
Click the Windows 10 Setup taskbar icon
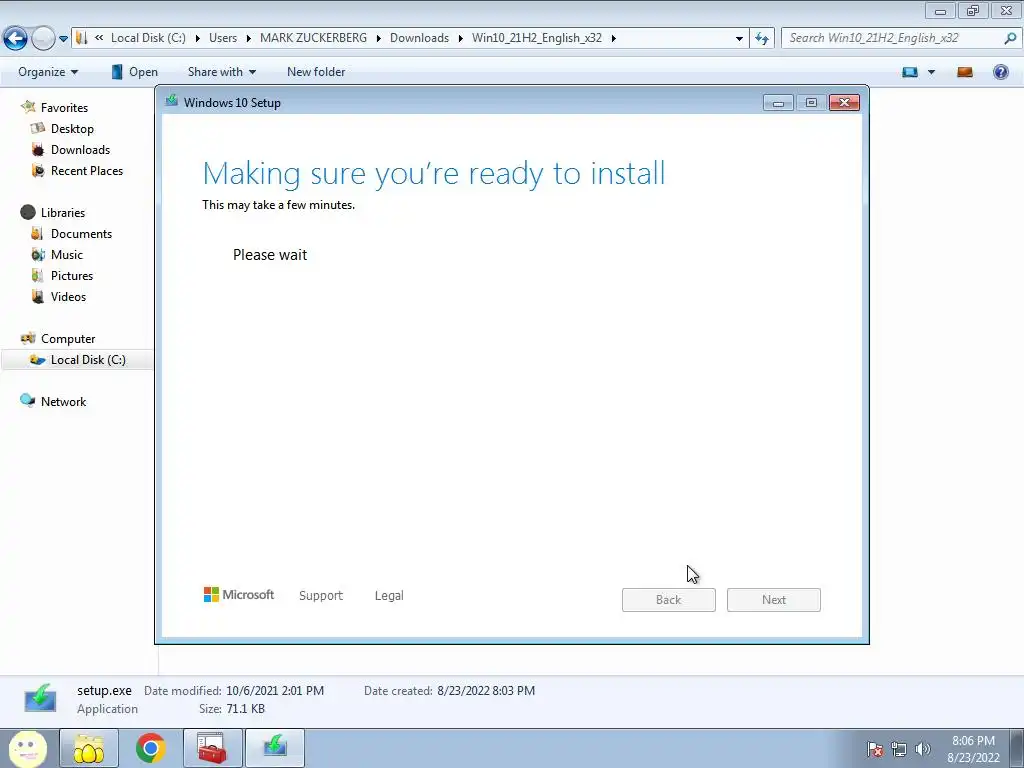coord(275,748)
